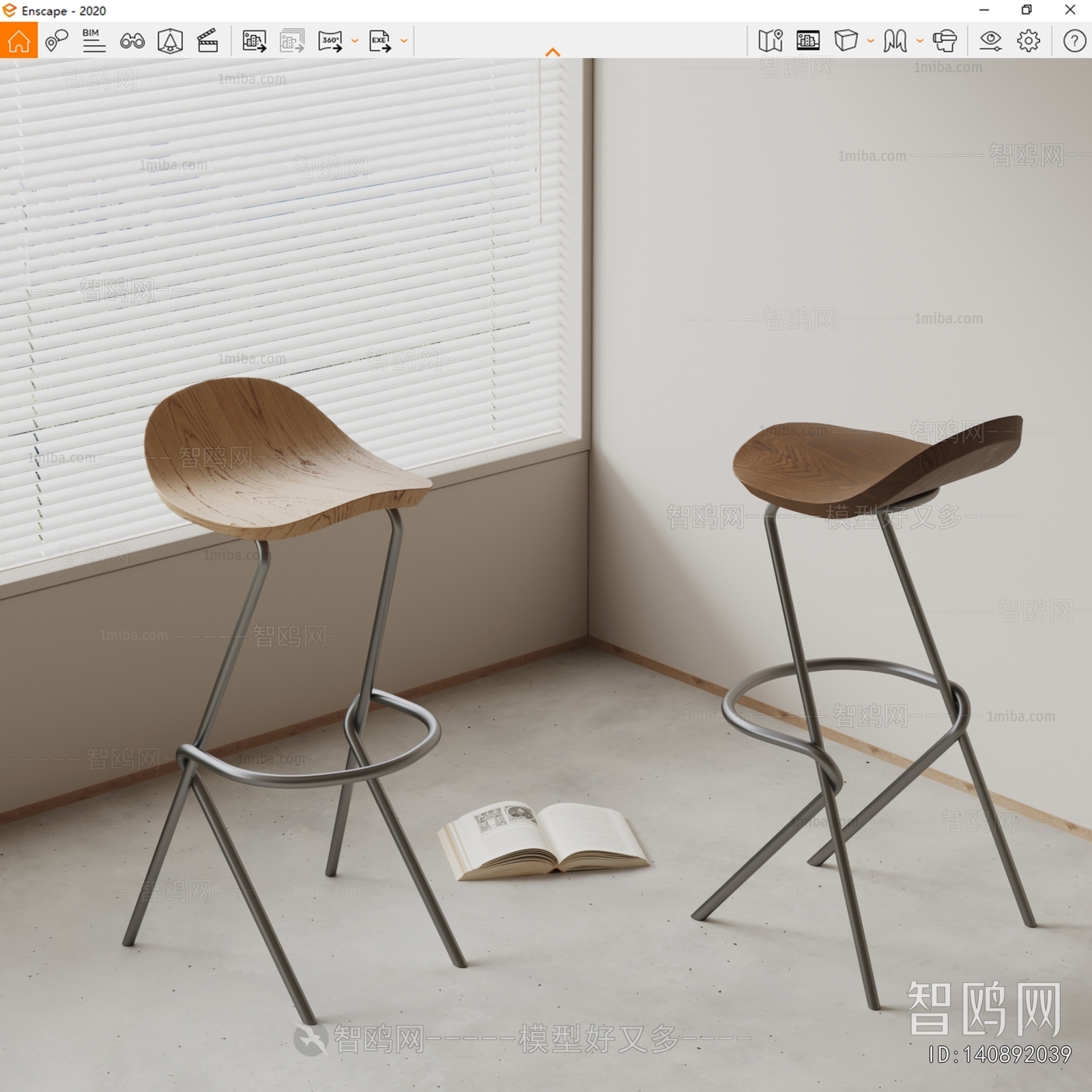Open the mini-map icon
This screenshot has width=1092, height=1092.
pos(771,42)
